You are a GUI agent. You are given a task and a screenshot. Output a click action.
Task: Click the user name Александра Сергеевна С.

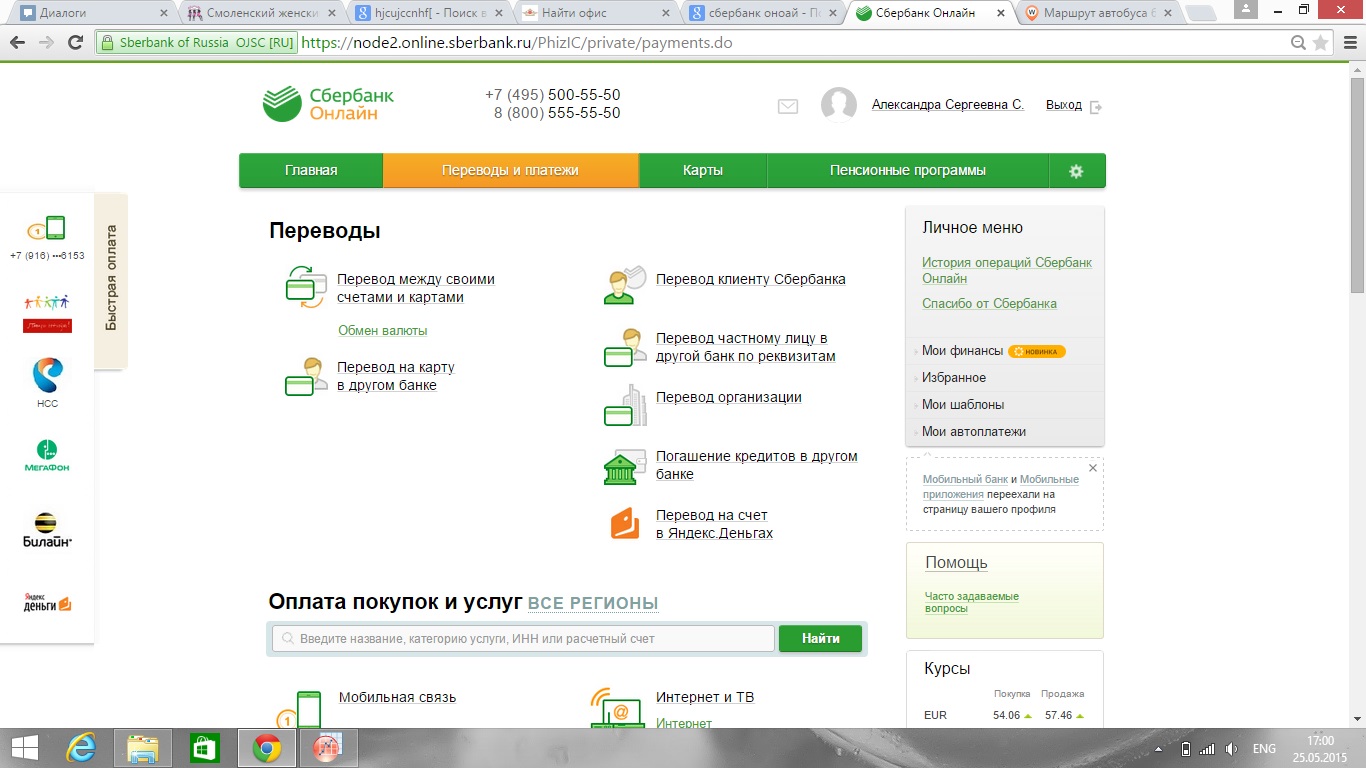click(948, 105)
